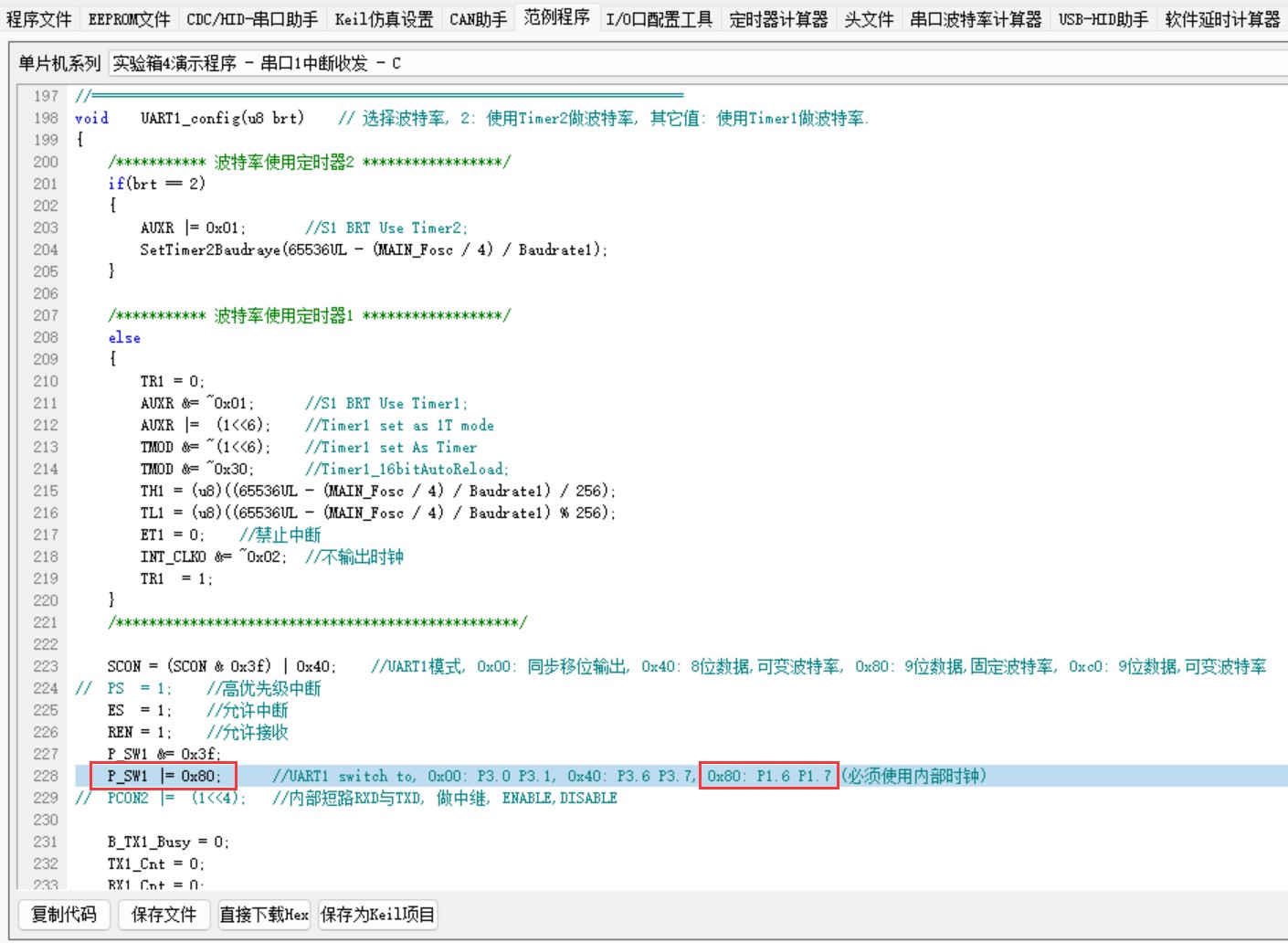Go to the CAN助手 tab
This screenshot has width=1288, height=943.
click(x=478, y=19)
